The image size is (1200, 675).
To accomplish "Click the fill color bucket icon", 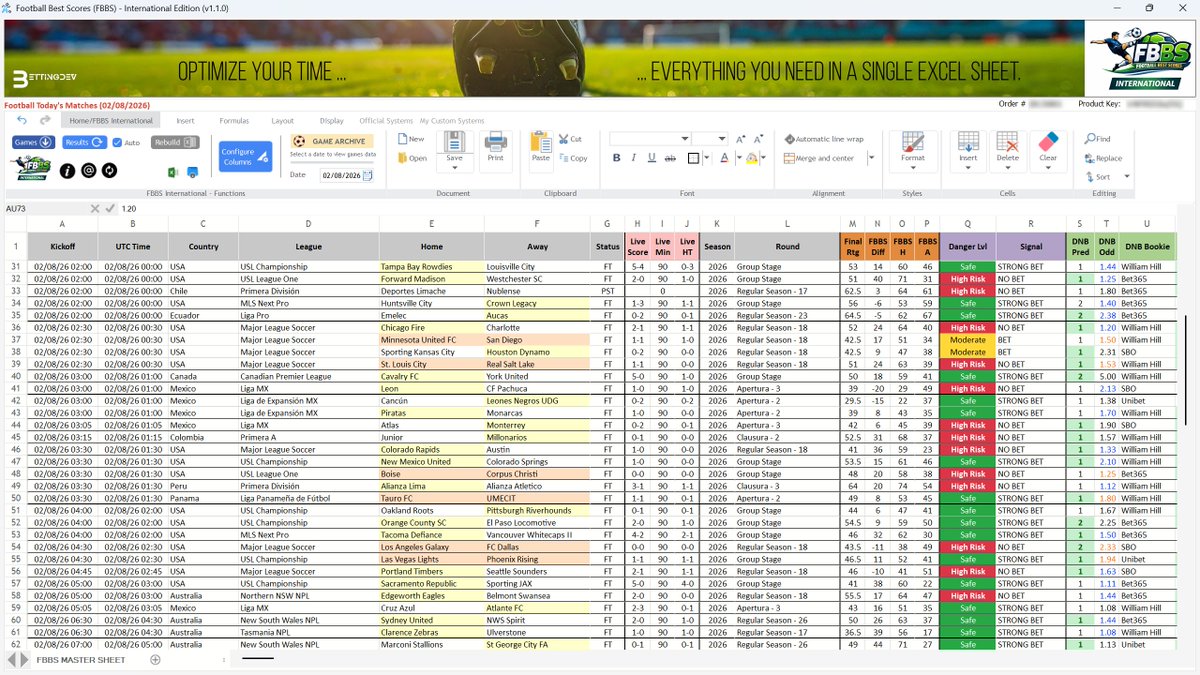I will 752,158.
